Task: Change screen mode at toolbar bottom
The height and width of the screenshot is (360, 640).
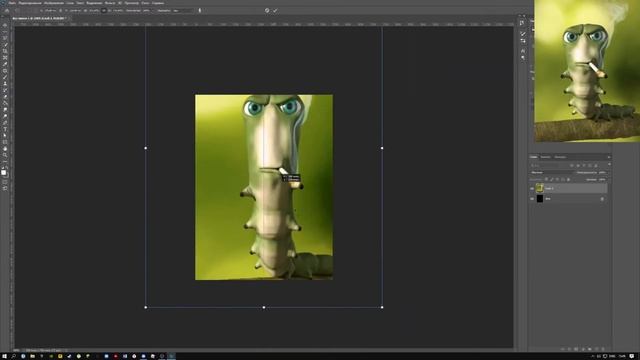Action: click(5, 188)
